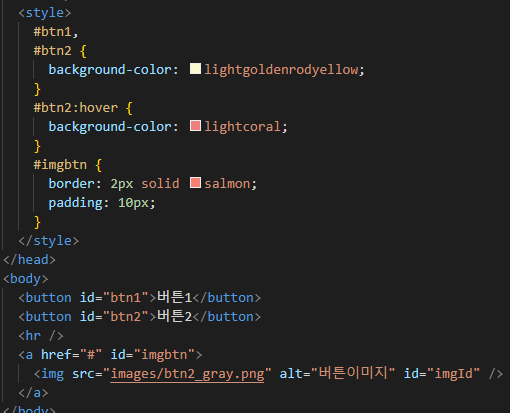Click the padding property name
The image size is (510, 413).
[x=75, y=203]
